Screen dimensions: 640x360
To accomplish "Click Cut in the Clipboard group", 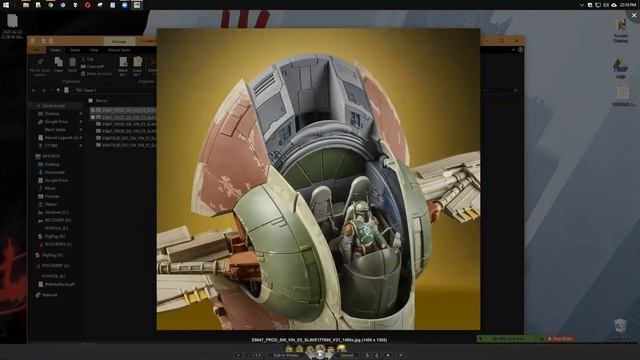I will (x=87, y=59).
